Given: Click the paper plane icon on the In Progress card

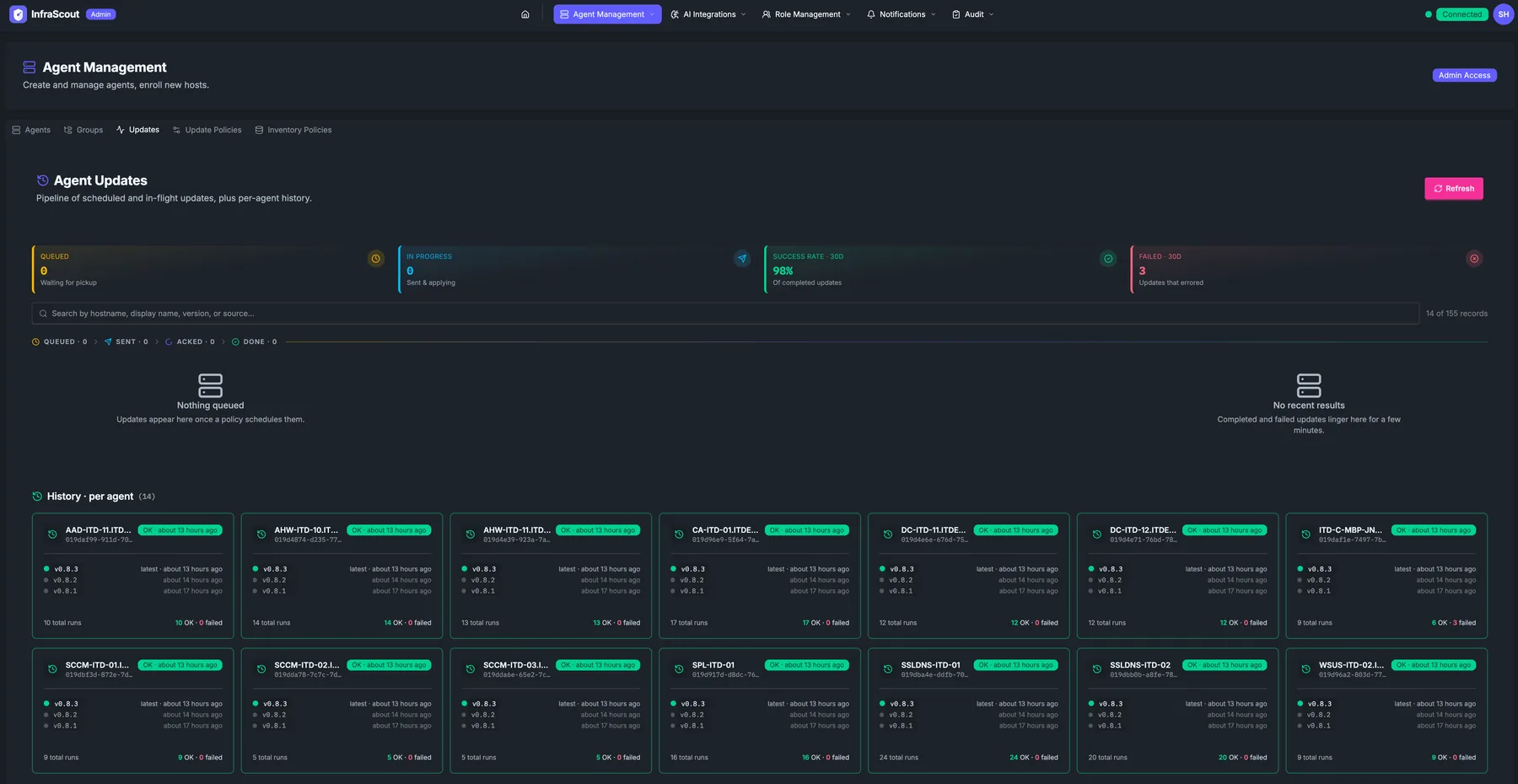Looking at the screenshot, I should [742, 259].
